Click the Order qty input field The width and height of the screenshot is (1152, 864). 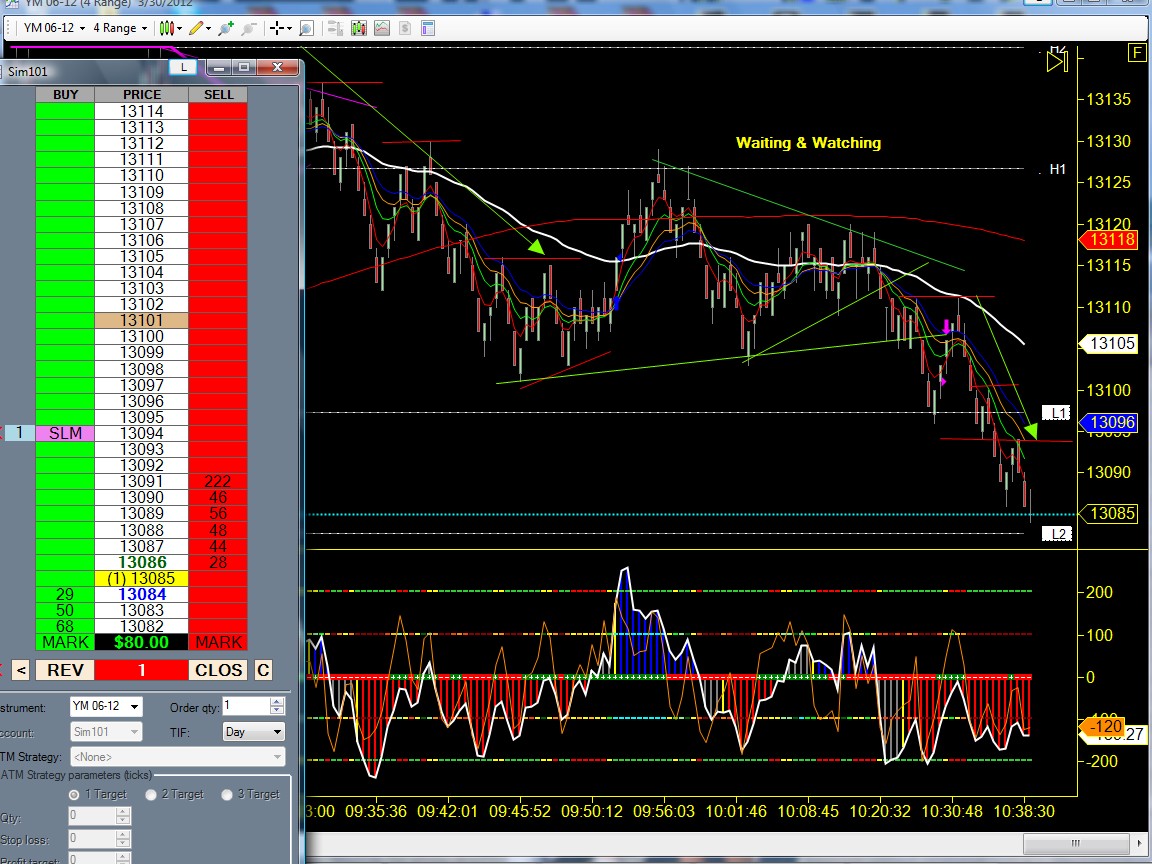point(246,707)
